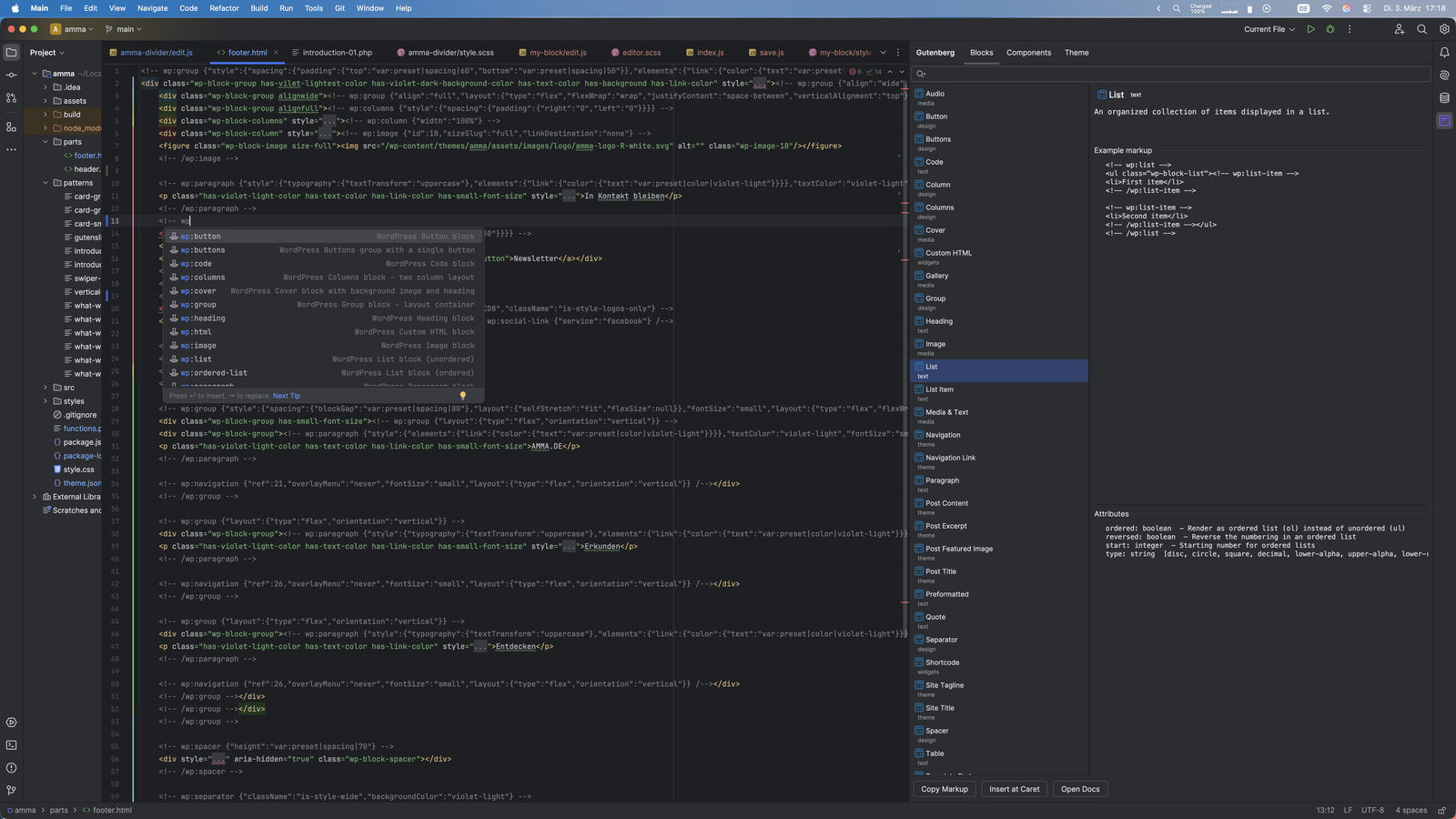1456x819 pixels.
Task: Start debugging with the bug icon
Action: coord(1330,29)
